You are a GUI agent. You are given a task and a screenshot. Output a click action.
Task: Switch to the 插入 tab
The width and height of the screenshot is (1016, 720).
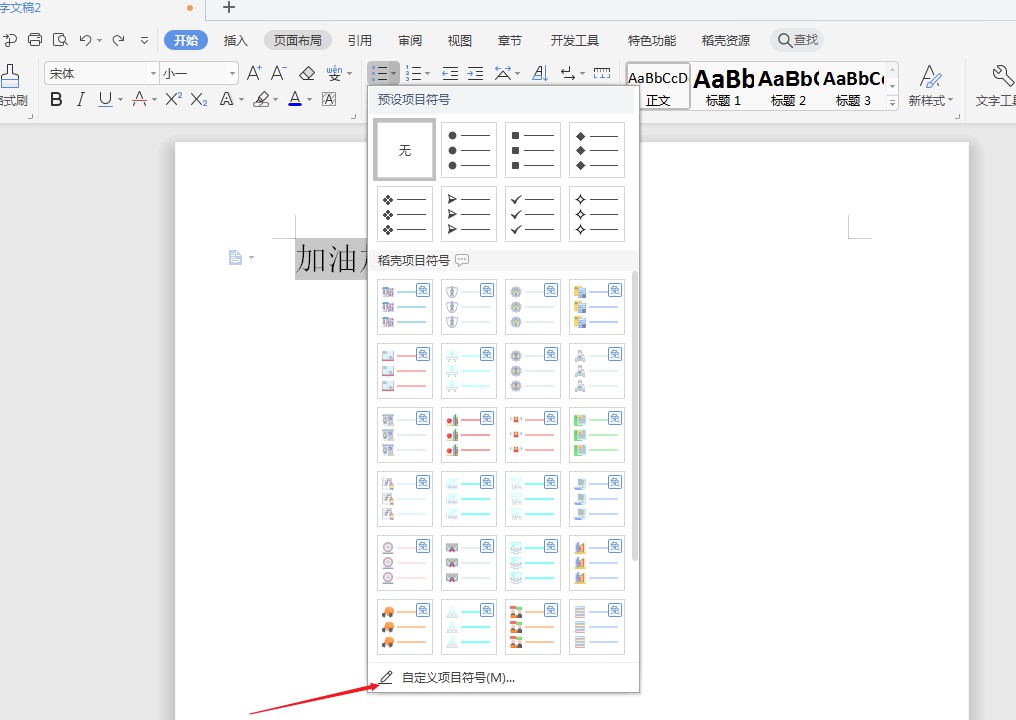(235, 40)
